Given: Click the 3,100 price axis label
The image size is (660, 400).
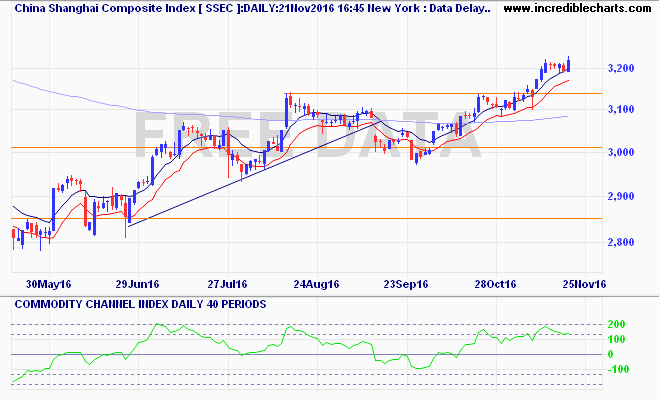Looking at the screenshot, I should coord(621,109).
